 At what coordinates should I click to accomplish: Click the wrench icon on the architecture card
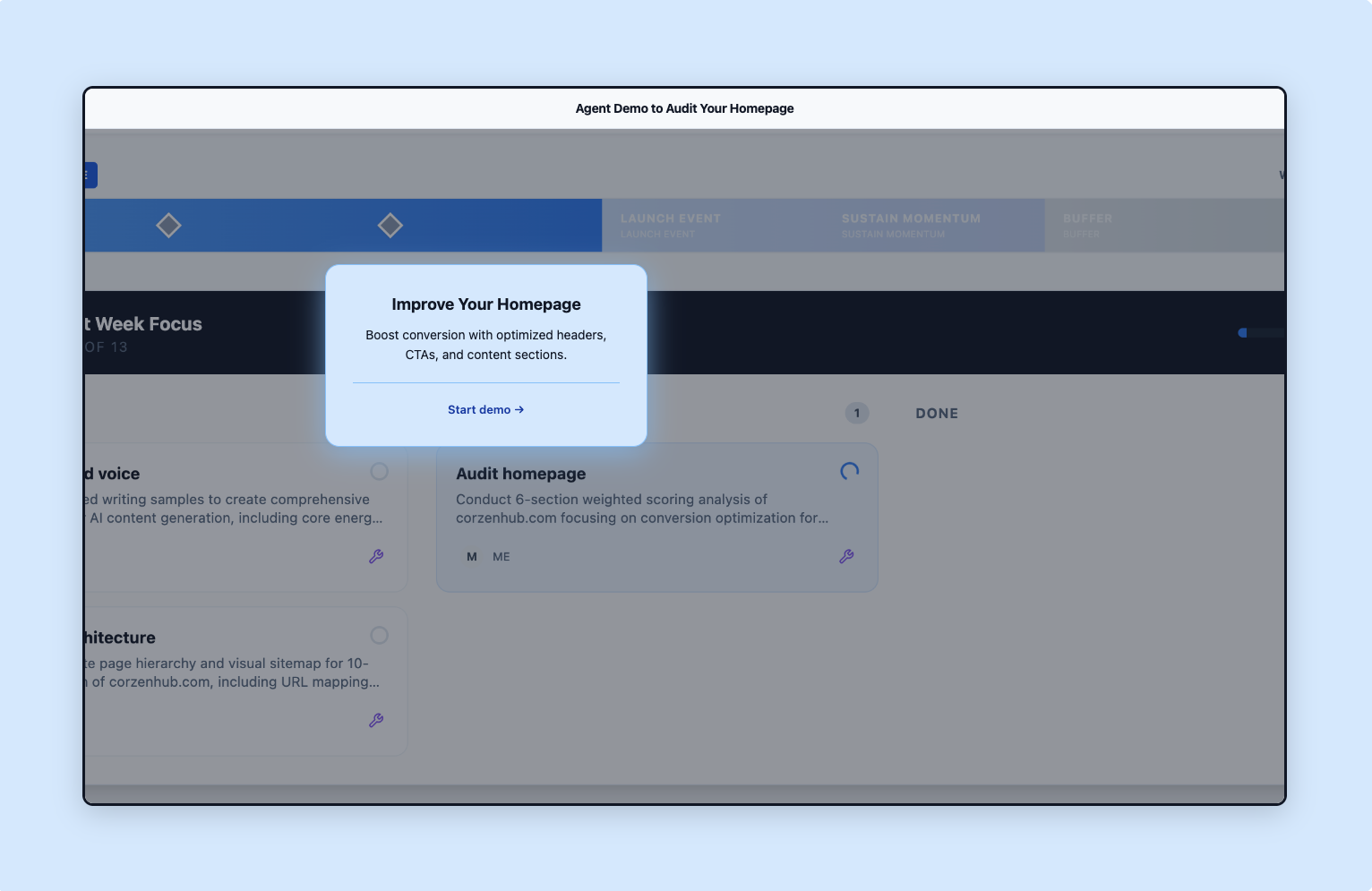click(x=376, y=721)
